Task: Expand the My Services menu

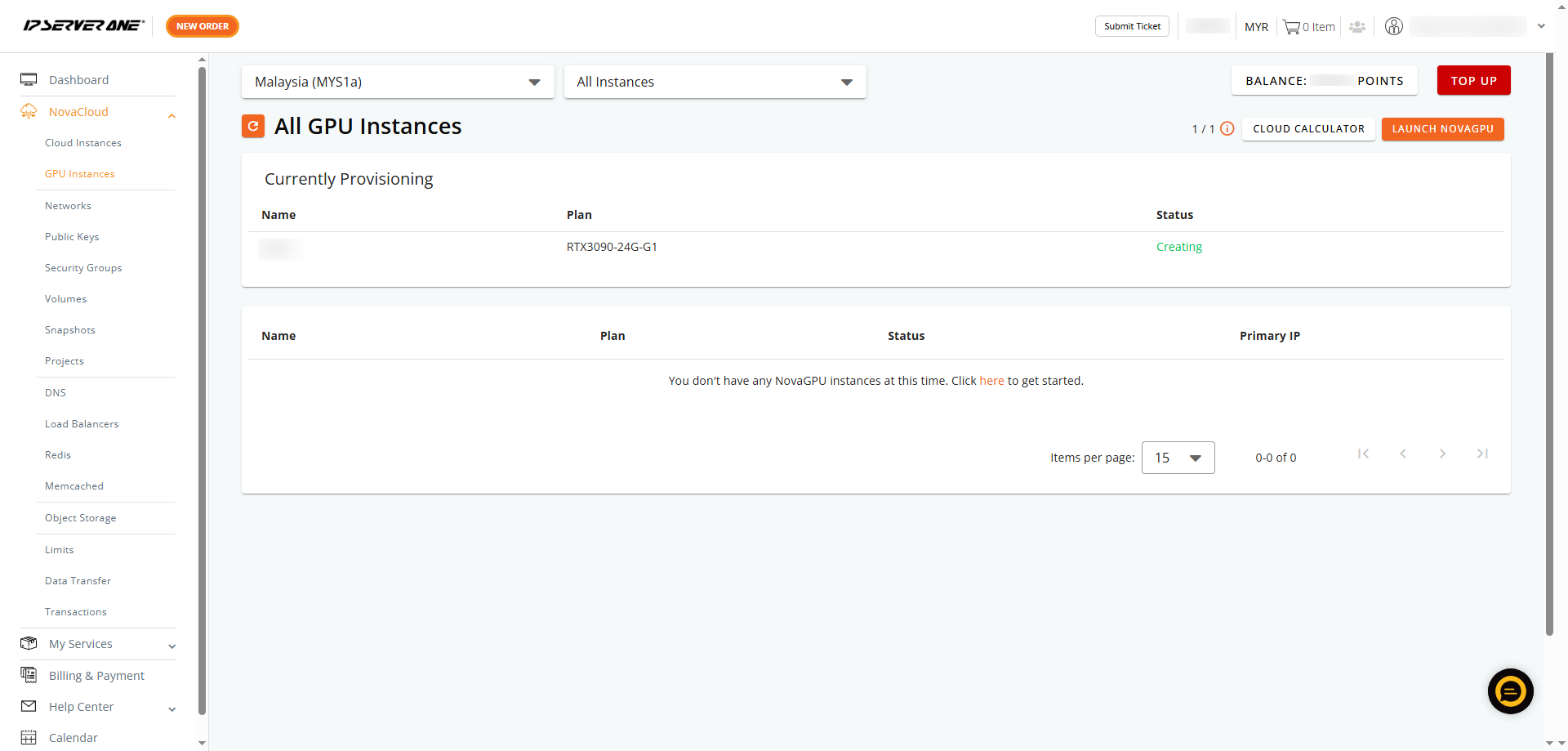Action: click(171, 646)
